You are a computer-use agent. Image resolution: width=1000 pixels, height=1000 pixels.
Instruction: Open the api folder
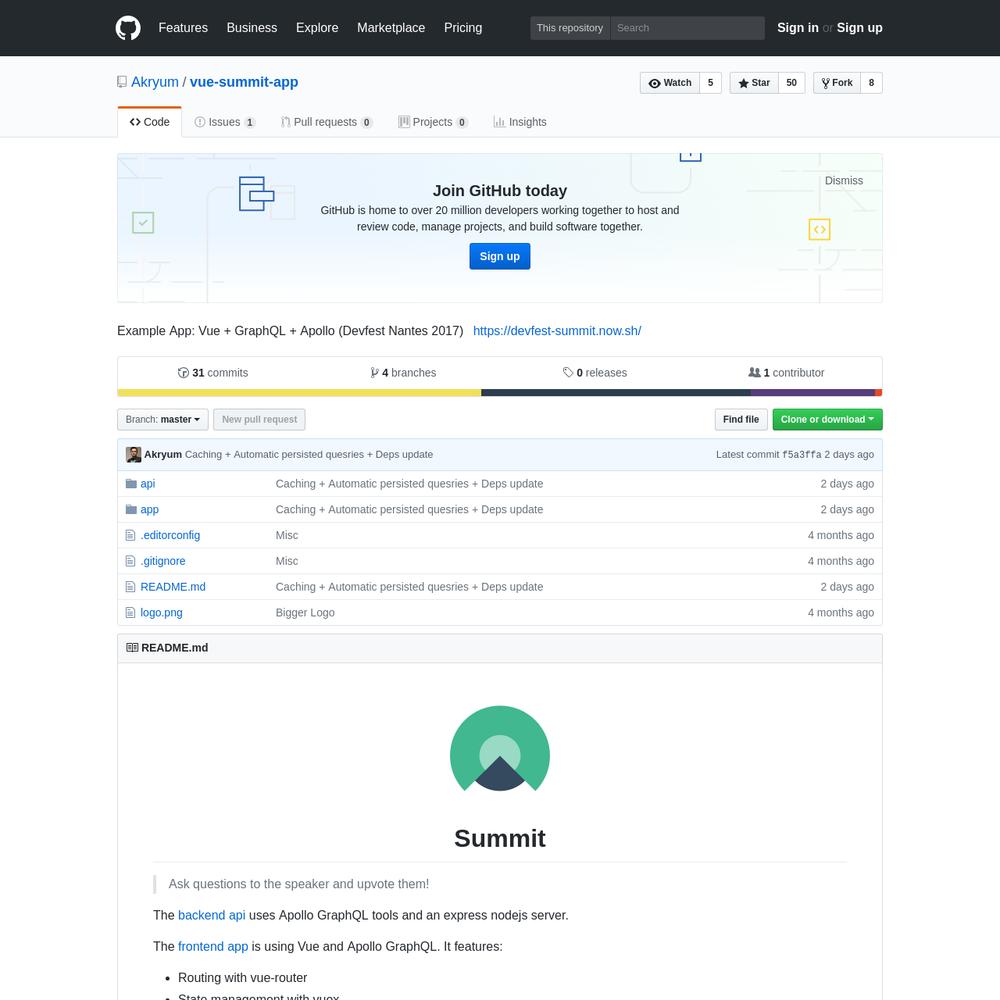(x=147, y=483)
